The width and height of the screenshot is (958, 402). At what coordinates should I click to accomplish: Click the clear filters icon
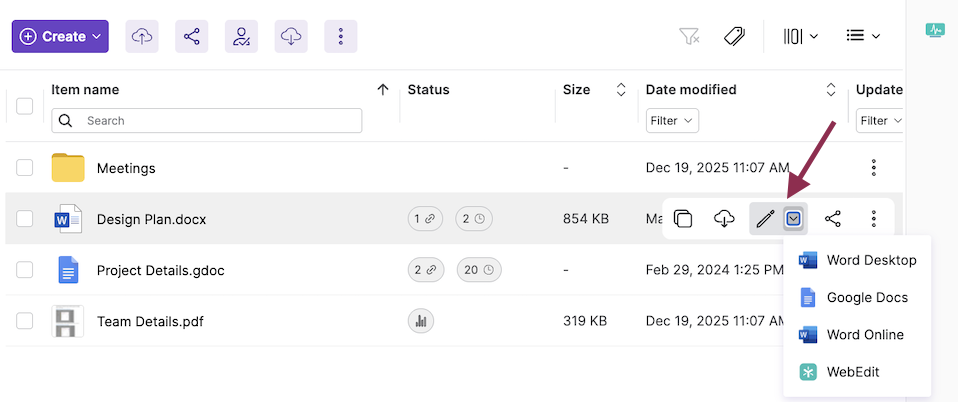(x=689, y=37)
